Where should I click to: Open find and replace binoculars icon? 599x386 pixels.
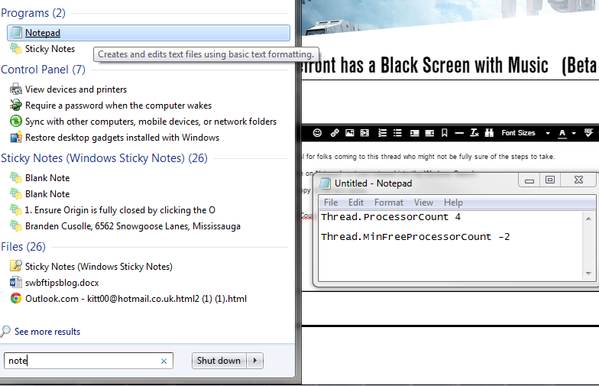point(489,133)
